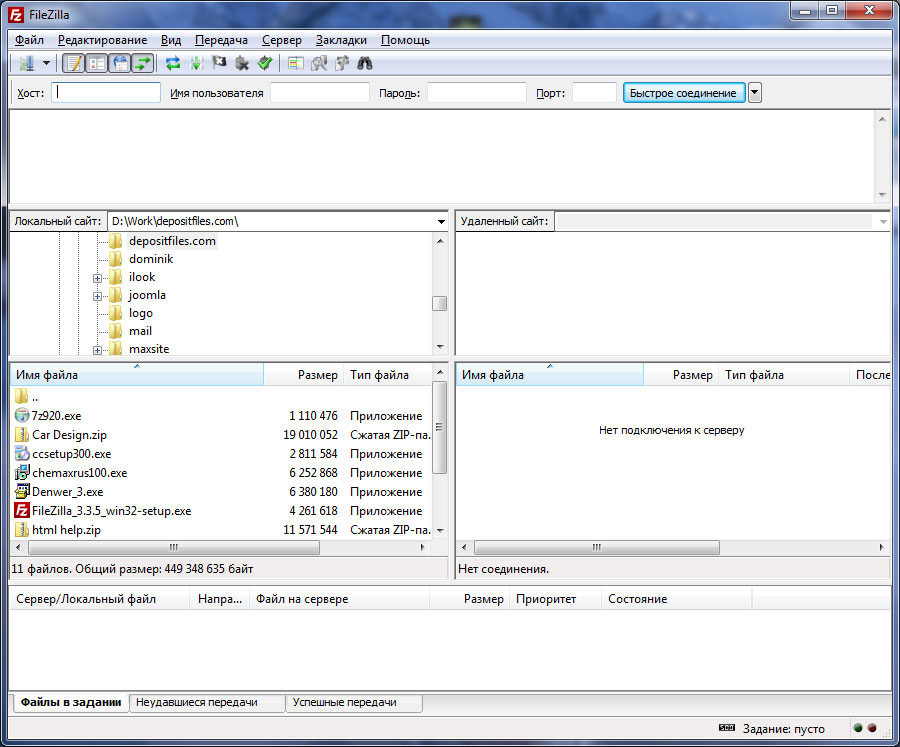Sort remote files by Имя файла column
This screenshot has height=747, width=900.
[x=550, y=375]
